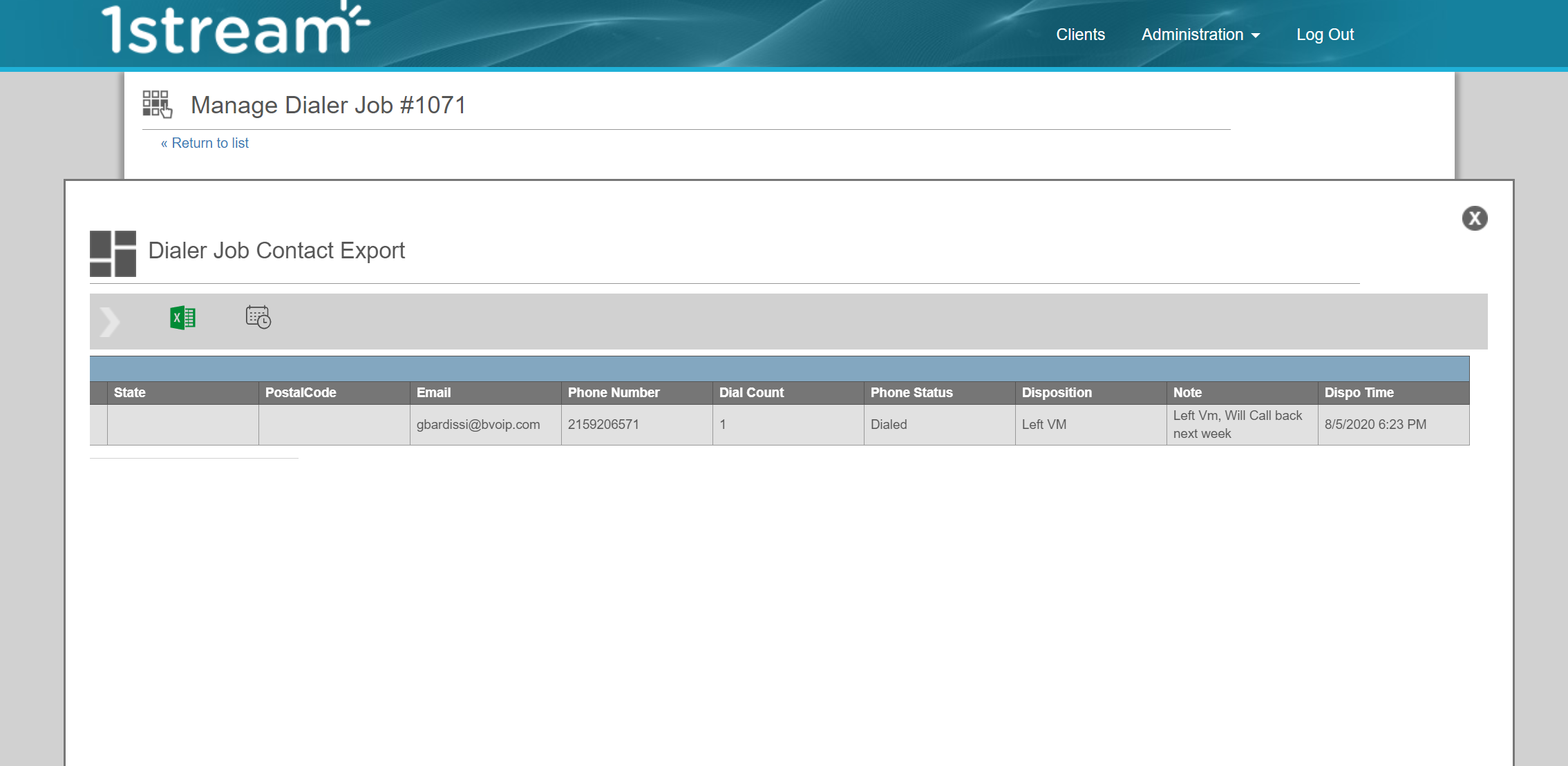This screenshot has width=1568, height=766.
Task: Select the Dialed phone status cell
Action: 940,425
